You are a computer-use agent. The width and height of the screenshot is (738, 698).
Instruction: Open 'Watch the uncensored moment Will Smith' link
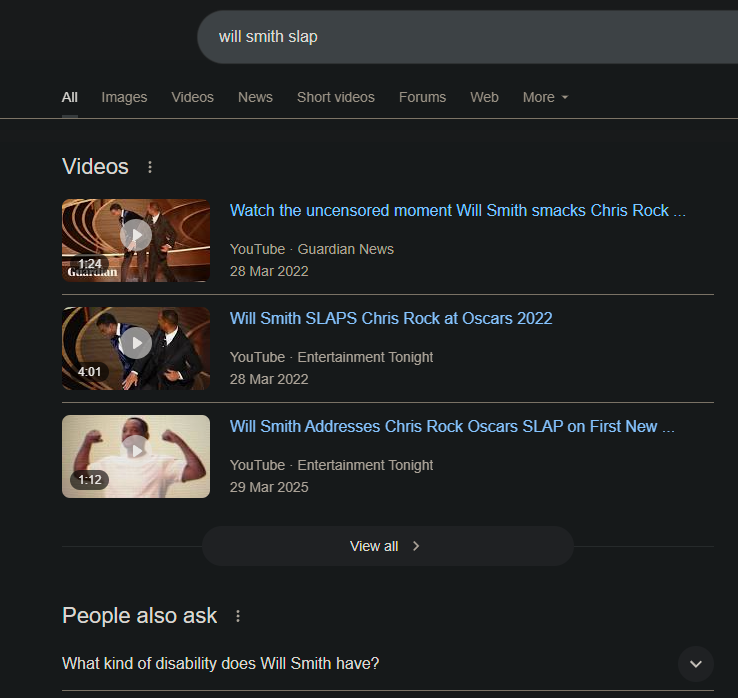coord(457,210)
